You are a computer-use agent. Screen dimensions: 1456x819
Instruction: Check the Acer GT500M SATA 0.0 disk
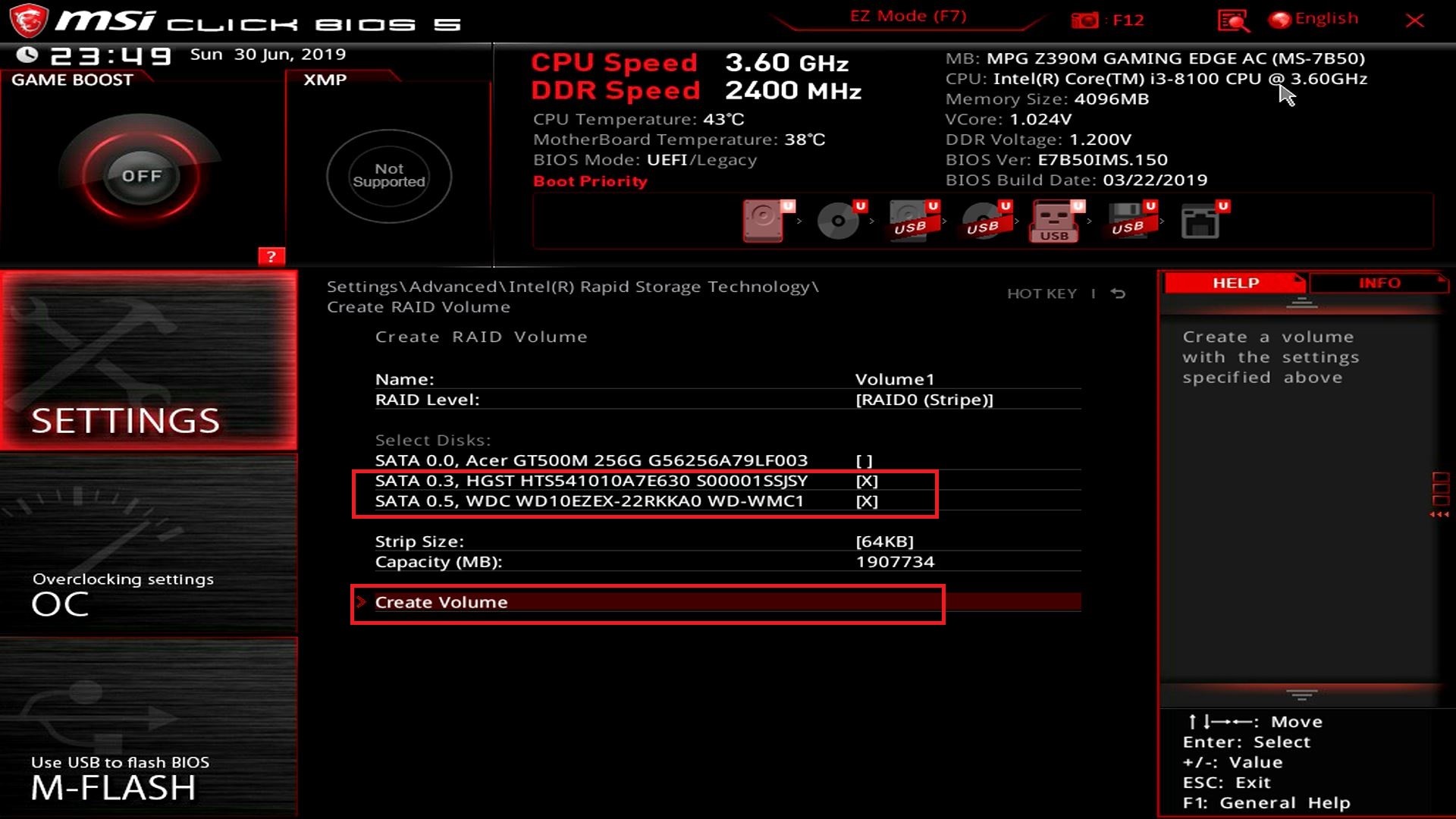pyautogui.click(x=864, y=461)
